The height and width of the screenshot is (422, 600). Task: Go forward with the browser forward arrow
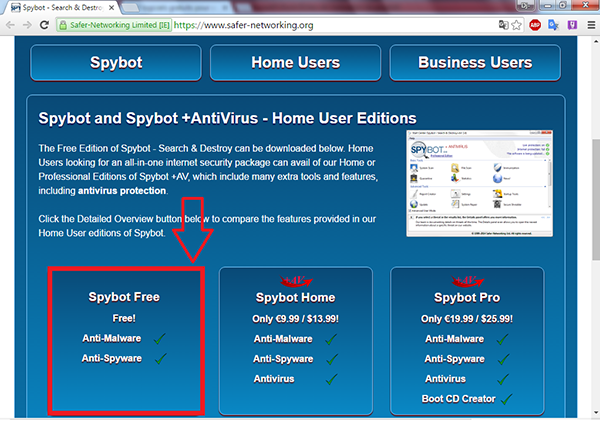point(27,25)
